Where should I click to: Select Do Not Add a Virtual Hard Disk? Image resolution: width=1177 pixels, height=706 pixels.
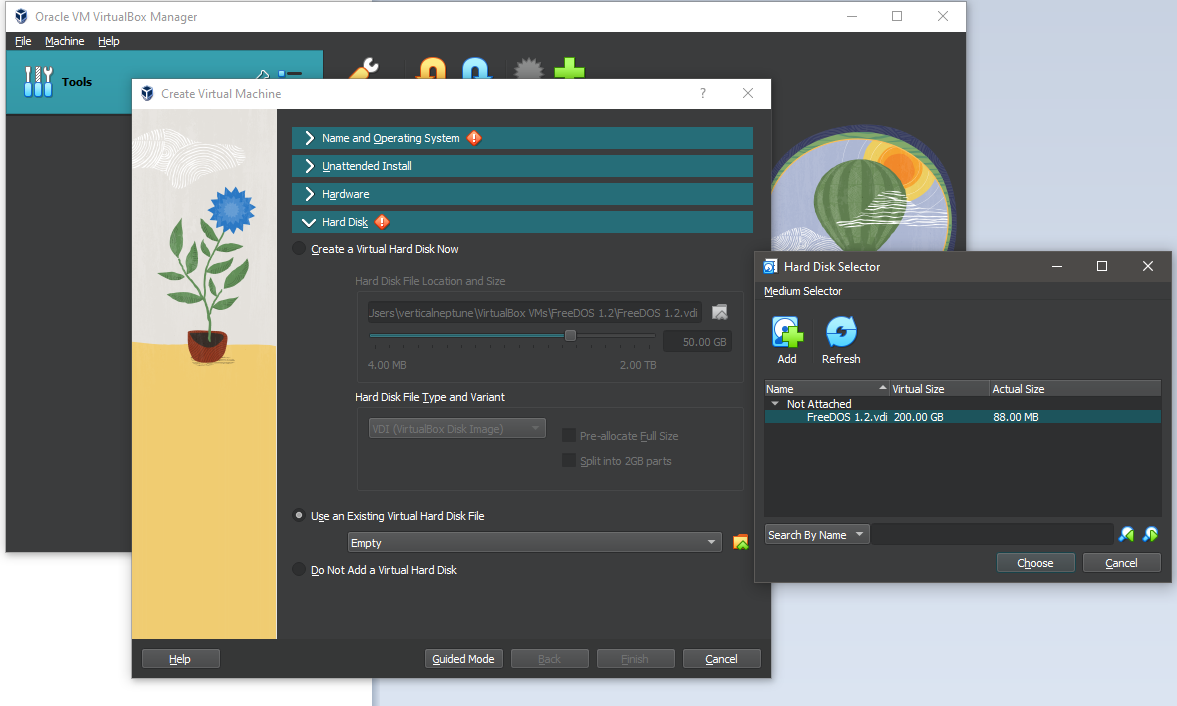(299, 570)
